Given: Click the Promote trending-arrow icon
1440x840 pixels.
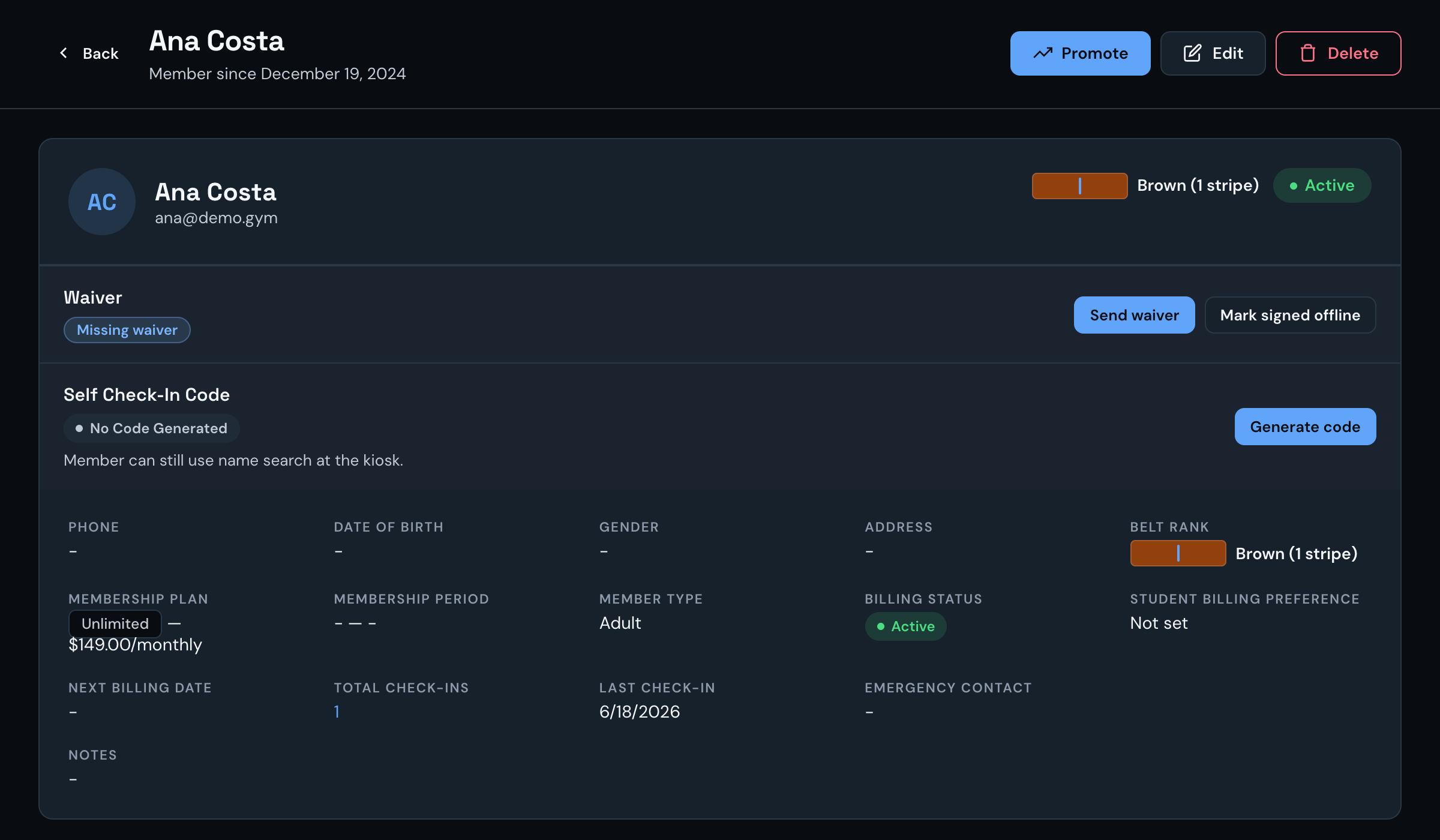Looking at the screenshot, I should click(1043, 53).
